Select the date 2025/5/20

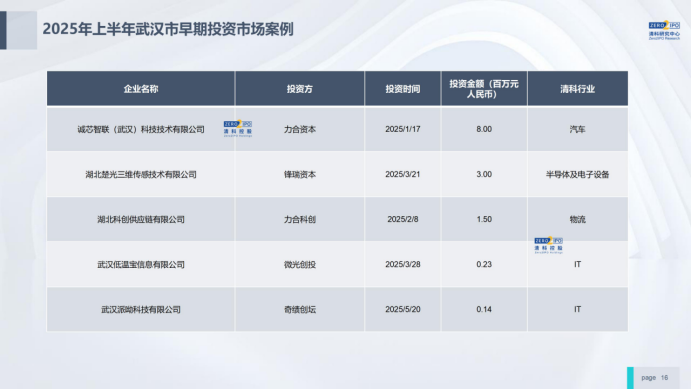tap(402, 310)
